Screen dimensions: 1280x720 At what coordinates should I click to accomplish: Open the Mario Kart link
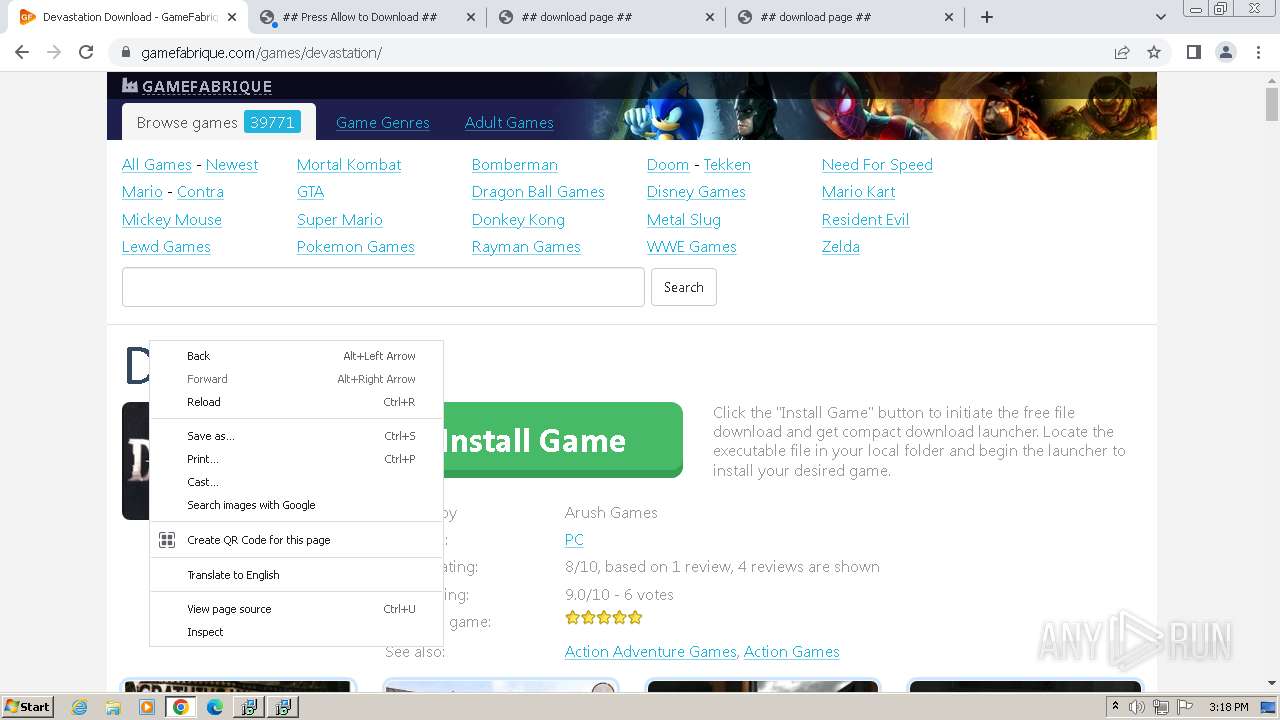858,192
